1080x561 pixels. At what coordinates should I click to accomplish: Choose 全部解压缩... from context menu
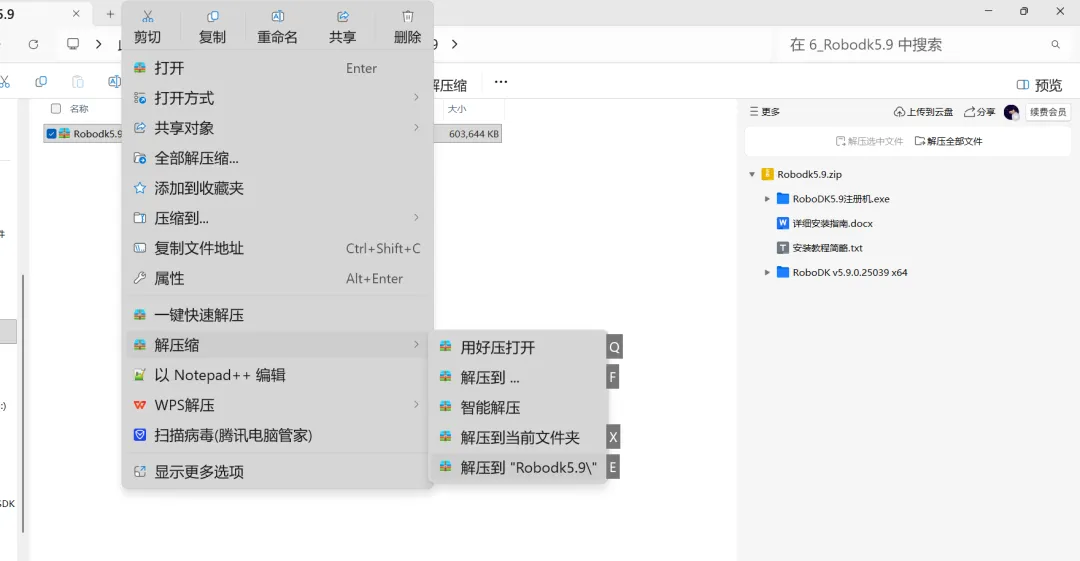click(278, 159)
